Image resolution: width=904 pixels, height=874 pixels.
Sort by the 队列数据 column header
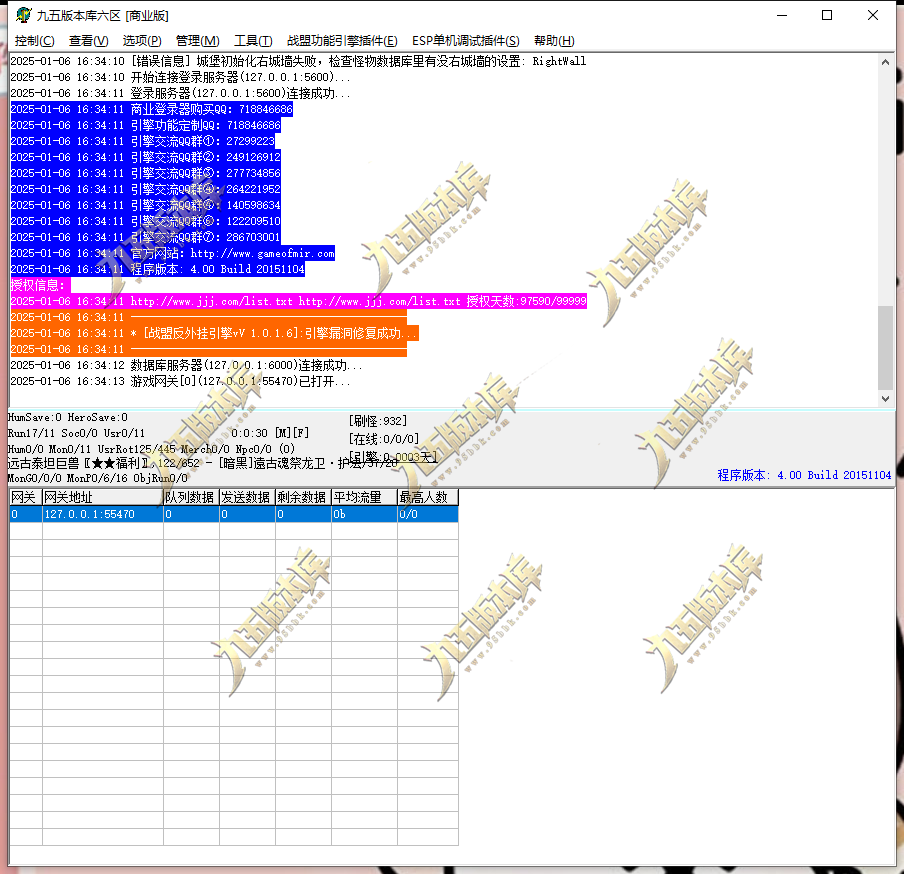pyautogui.click(x=191, y=497)
